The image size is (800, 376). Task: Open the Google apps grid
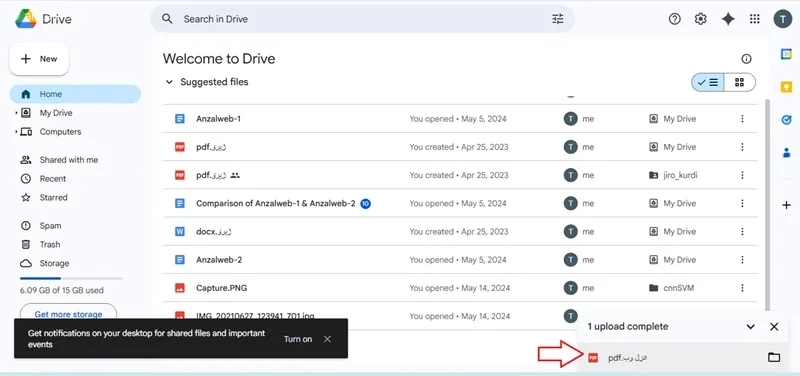pos(754,19)
